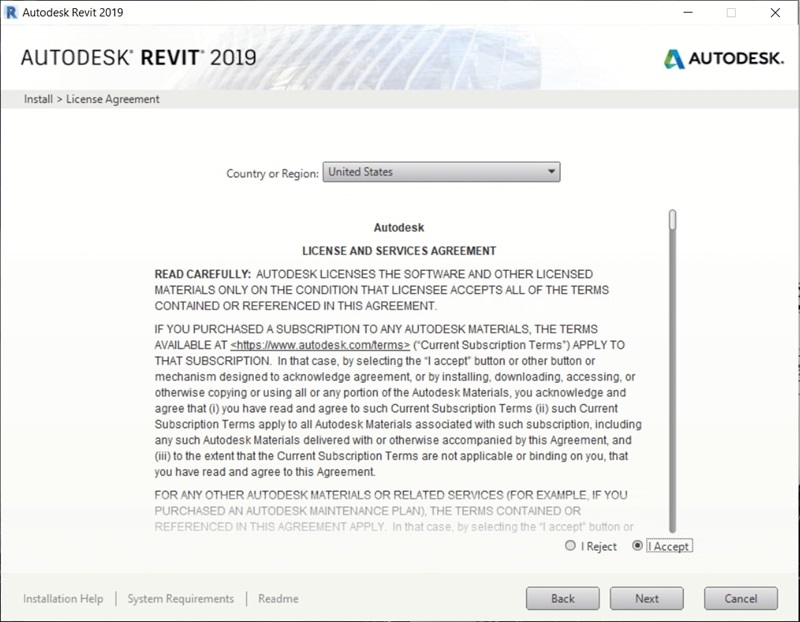Cancel the installation
The height and width of the screenshot is (622, 800).
[x=740, y=598]
